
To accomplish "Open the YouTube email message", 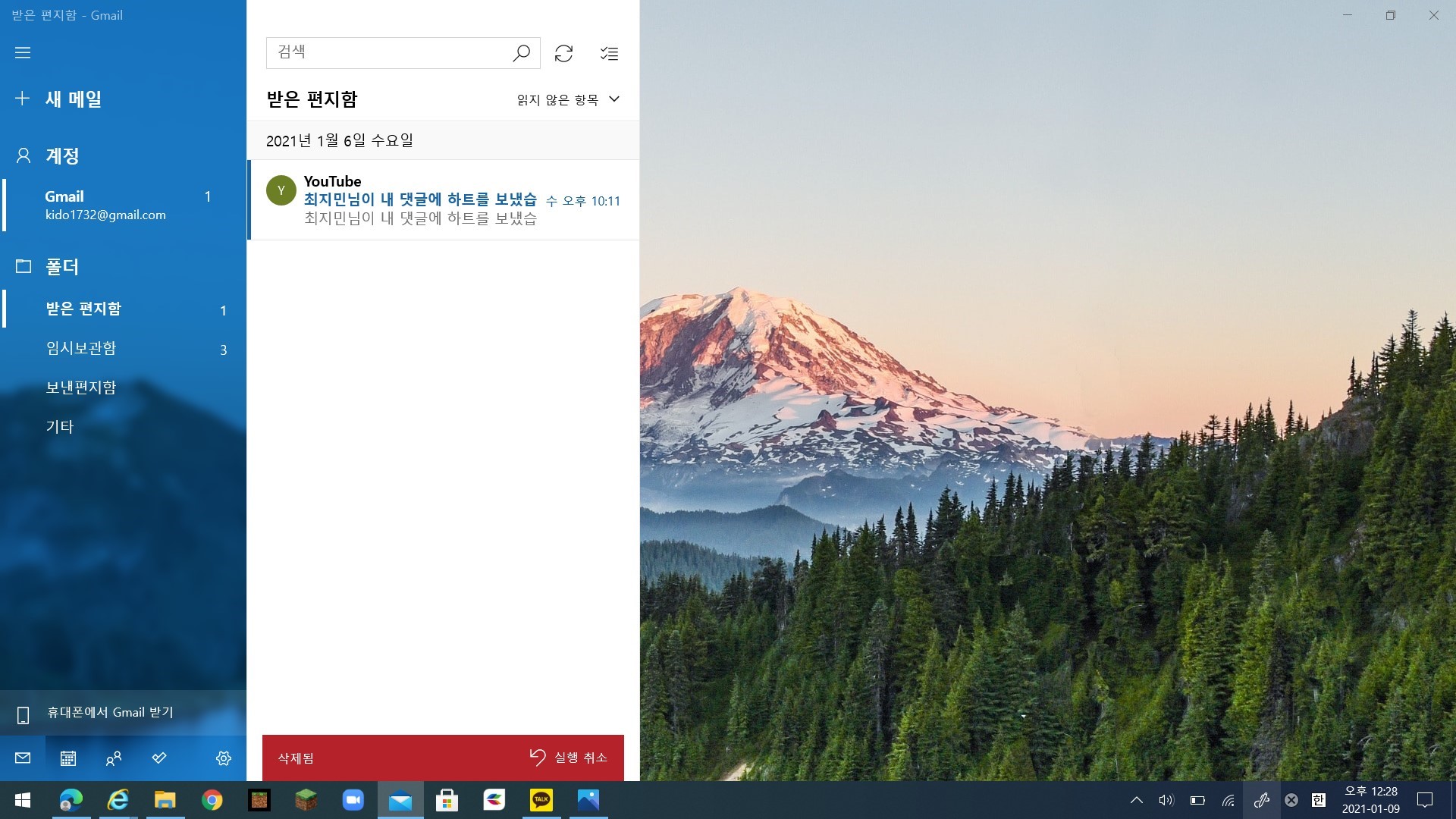I will (444, 199).
